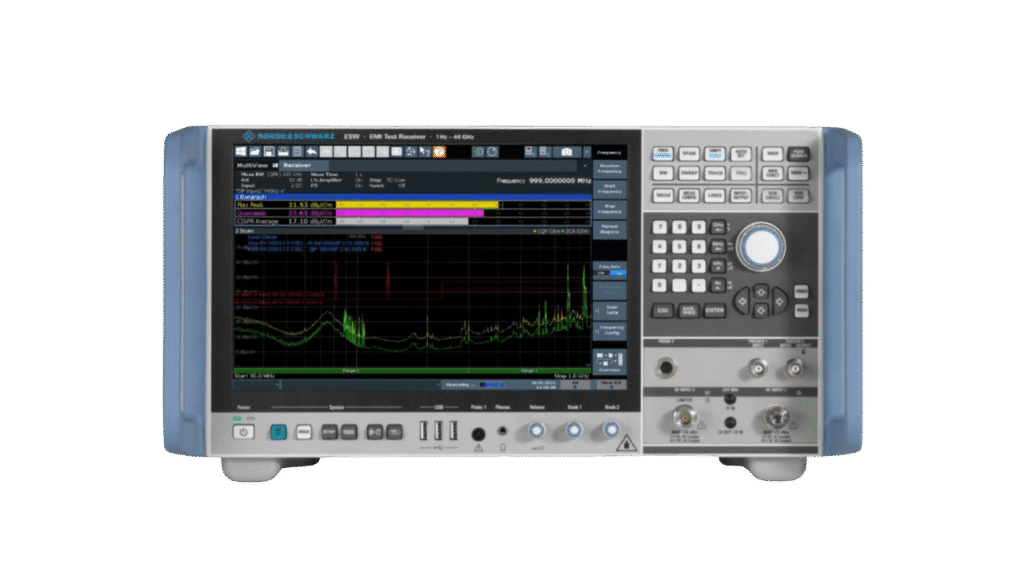The image size is (1024, 576).
Task: Click the context help cursor icon
Action: [425, 151]
